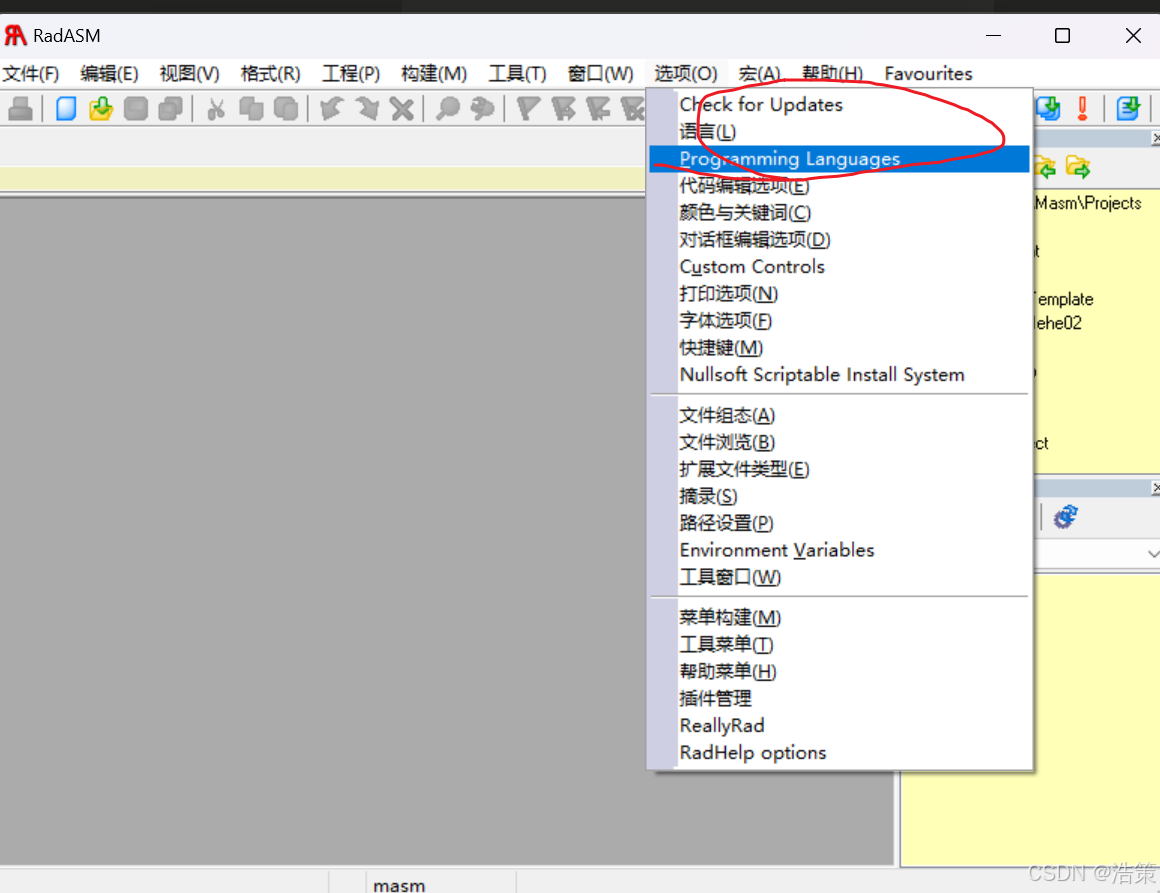Choose Check for Updates

click(x=839, y=104)
